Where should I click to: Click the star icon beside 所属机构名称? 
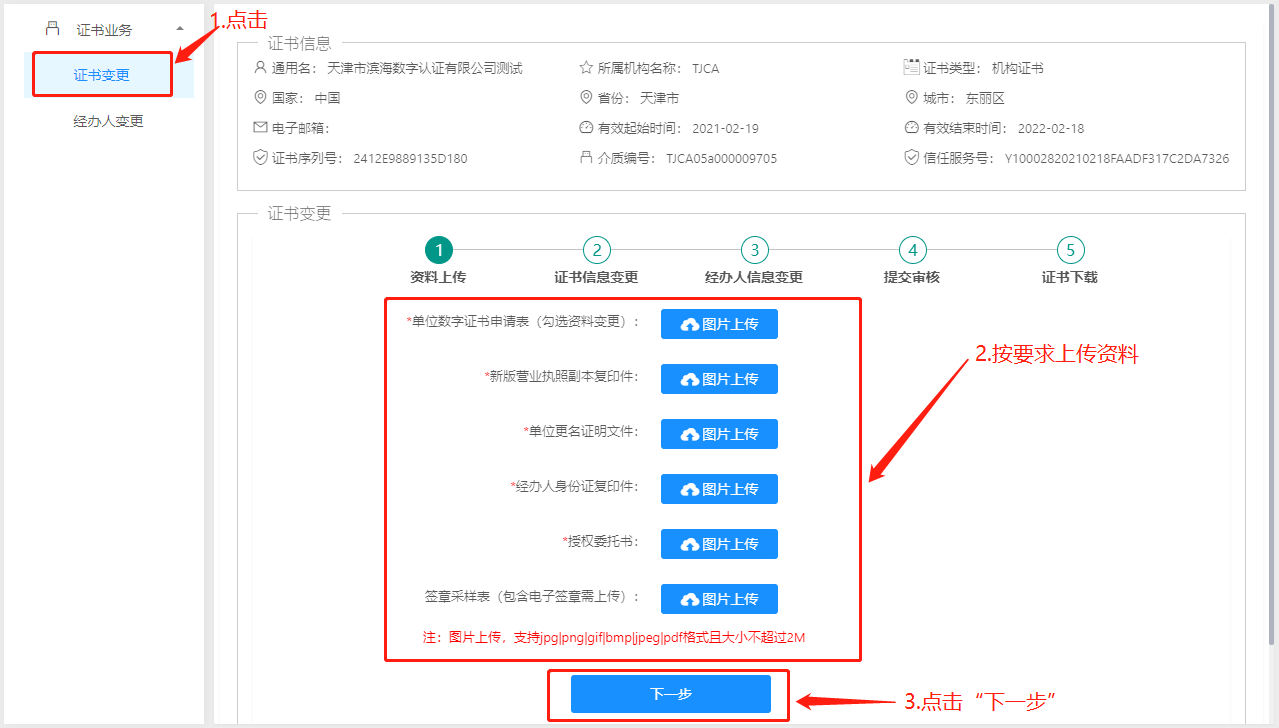(x=586, y=68)
